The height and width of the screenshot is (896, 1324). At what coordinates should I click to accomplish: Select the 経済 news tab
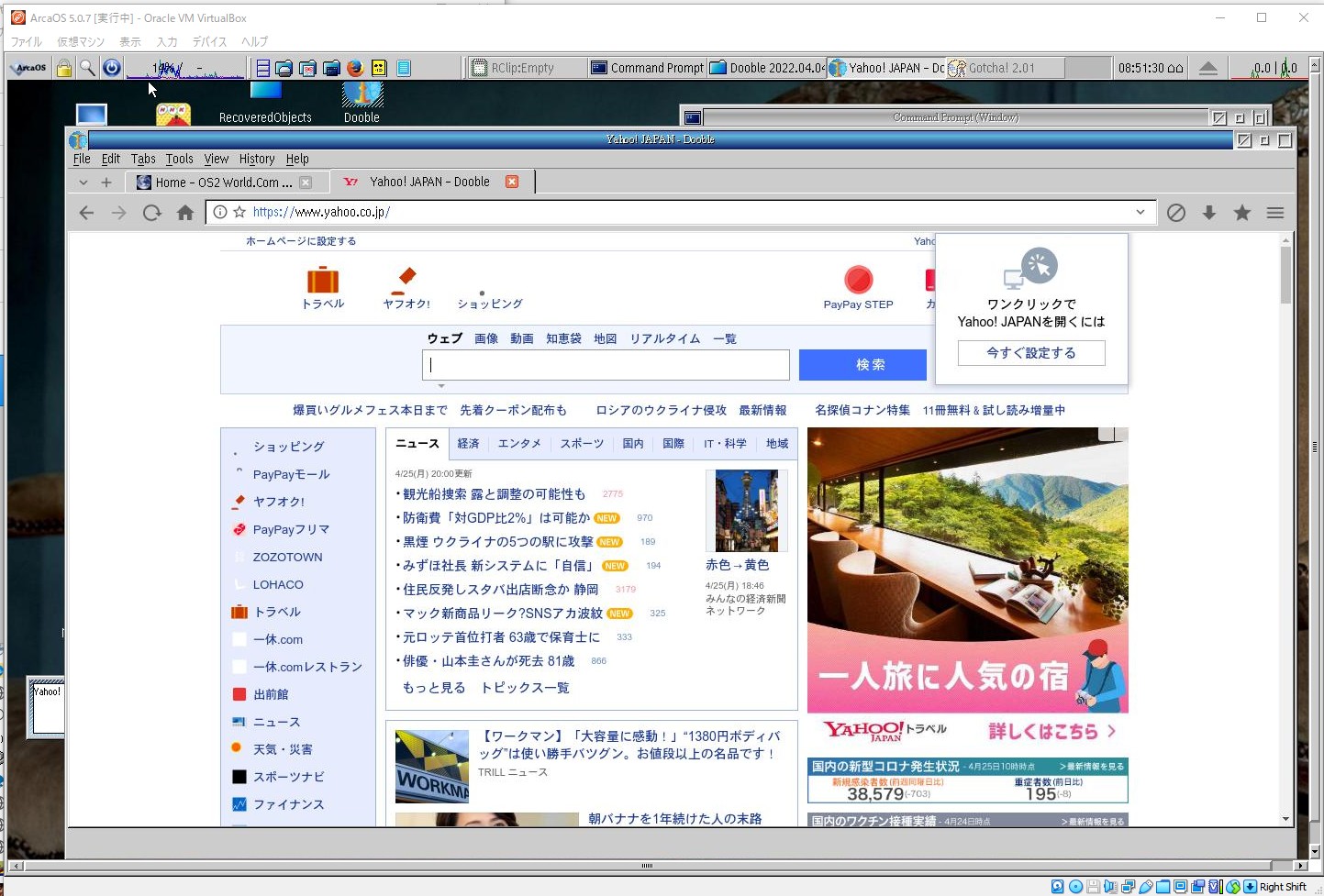pos(469,443)
